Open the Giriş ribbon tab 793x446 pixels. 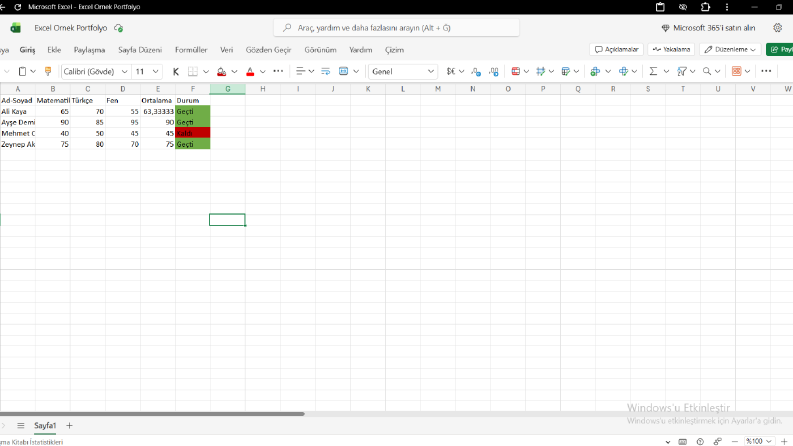[27, 50]
